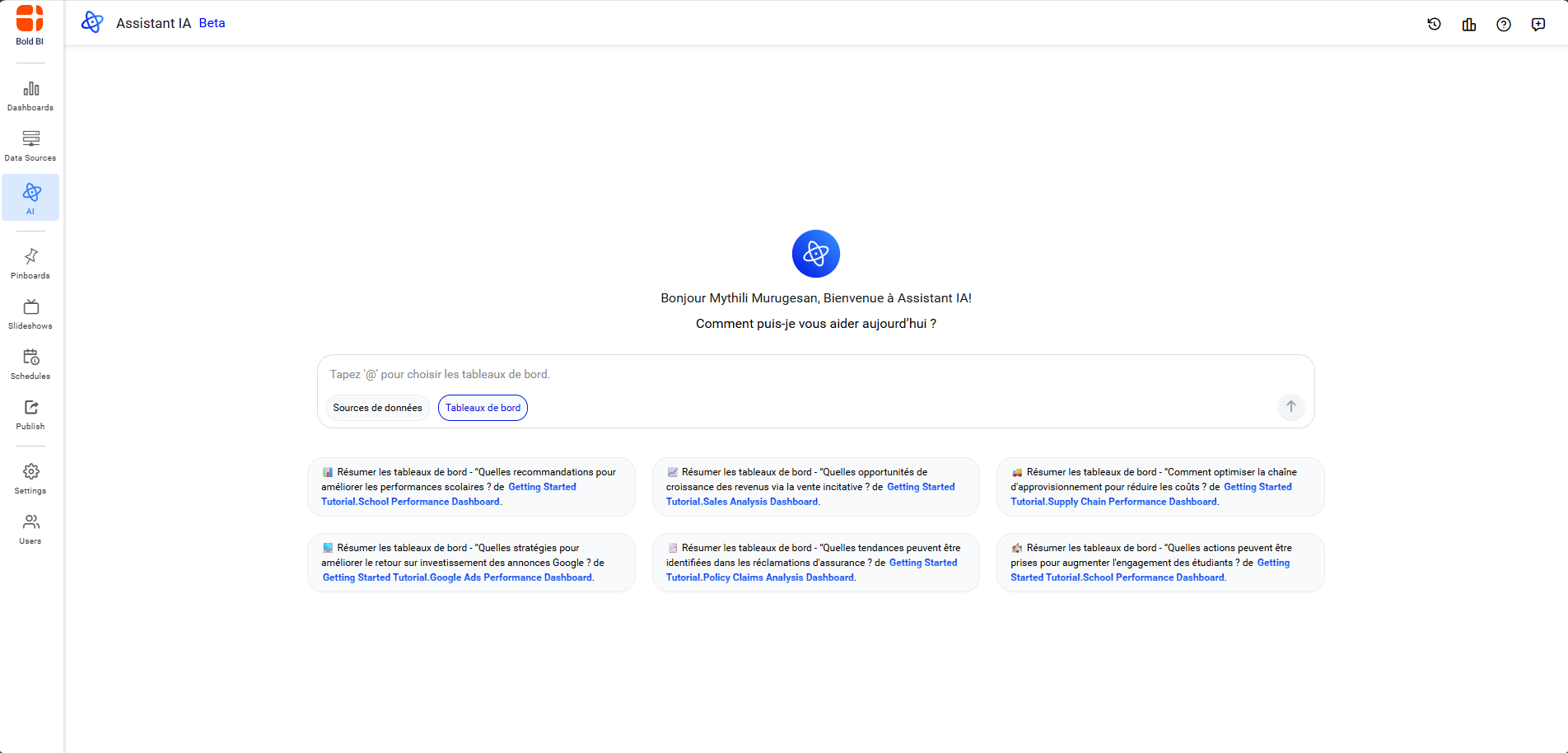Viewport: 1568px width, 753px height.
Task: Toggle the 'Sources de données' filter chip
Action: coord(377,407)
